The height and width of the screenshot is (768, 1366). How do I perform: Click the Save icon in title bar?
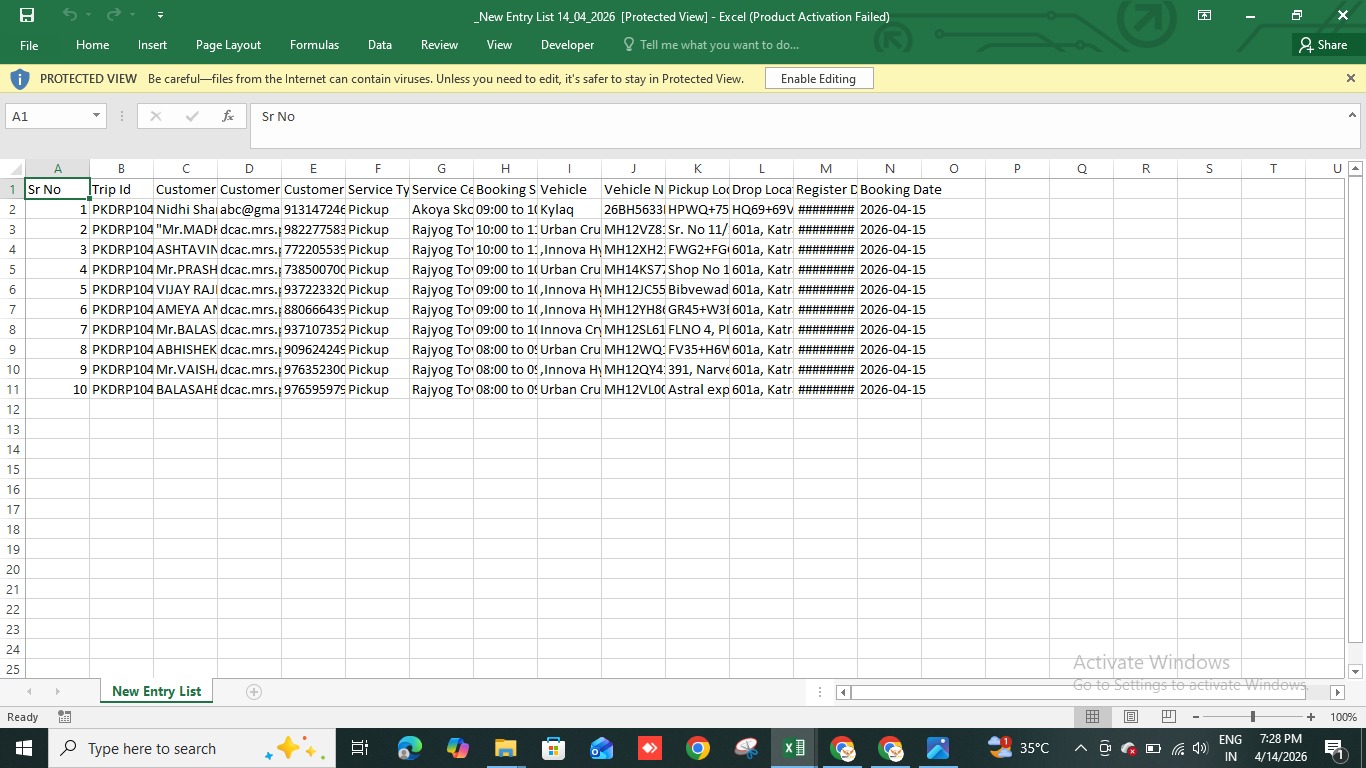click(27, 15)
